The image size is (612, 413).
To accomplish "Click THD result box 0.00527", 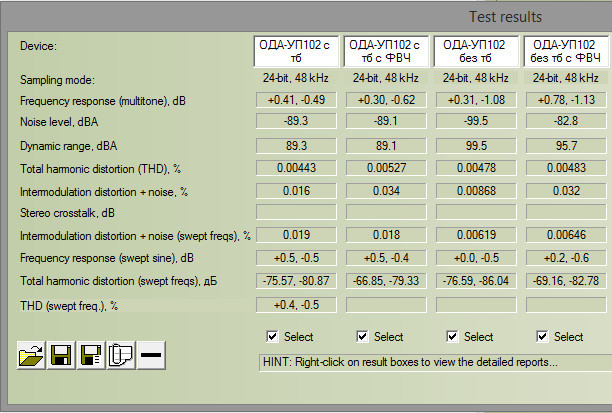I will click(386, 168).
